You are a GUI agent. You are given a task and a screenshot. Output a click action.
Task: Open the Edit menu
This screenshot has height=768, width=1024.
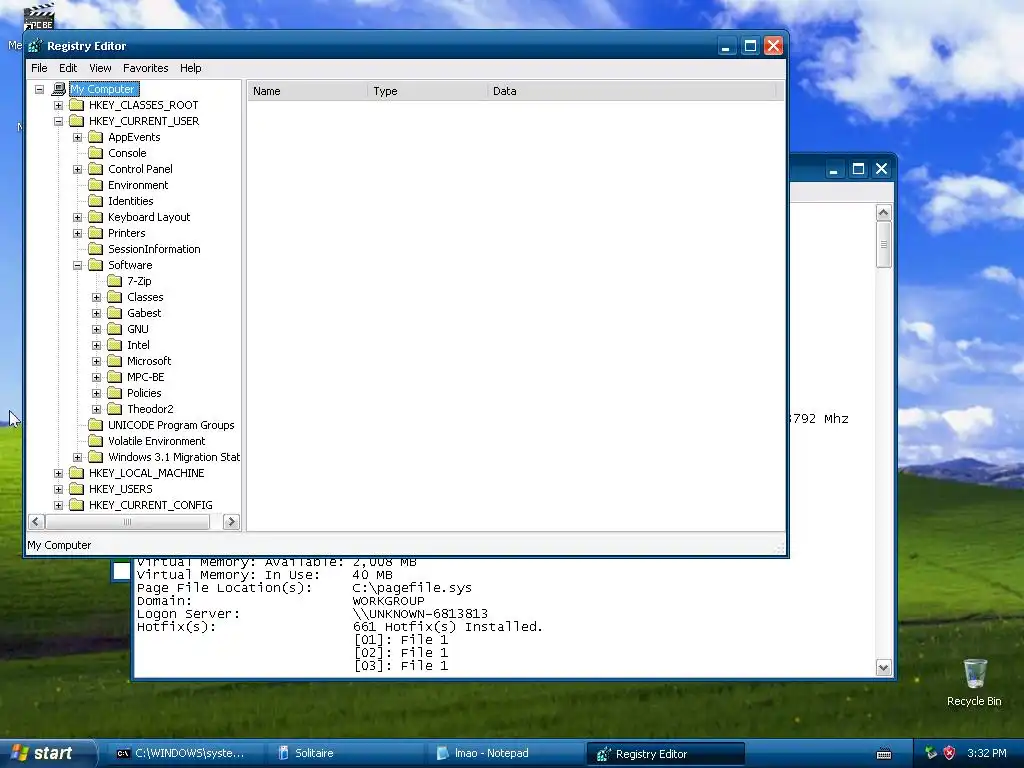coord(68,68)
